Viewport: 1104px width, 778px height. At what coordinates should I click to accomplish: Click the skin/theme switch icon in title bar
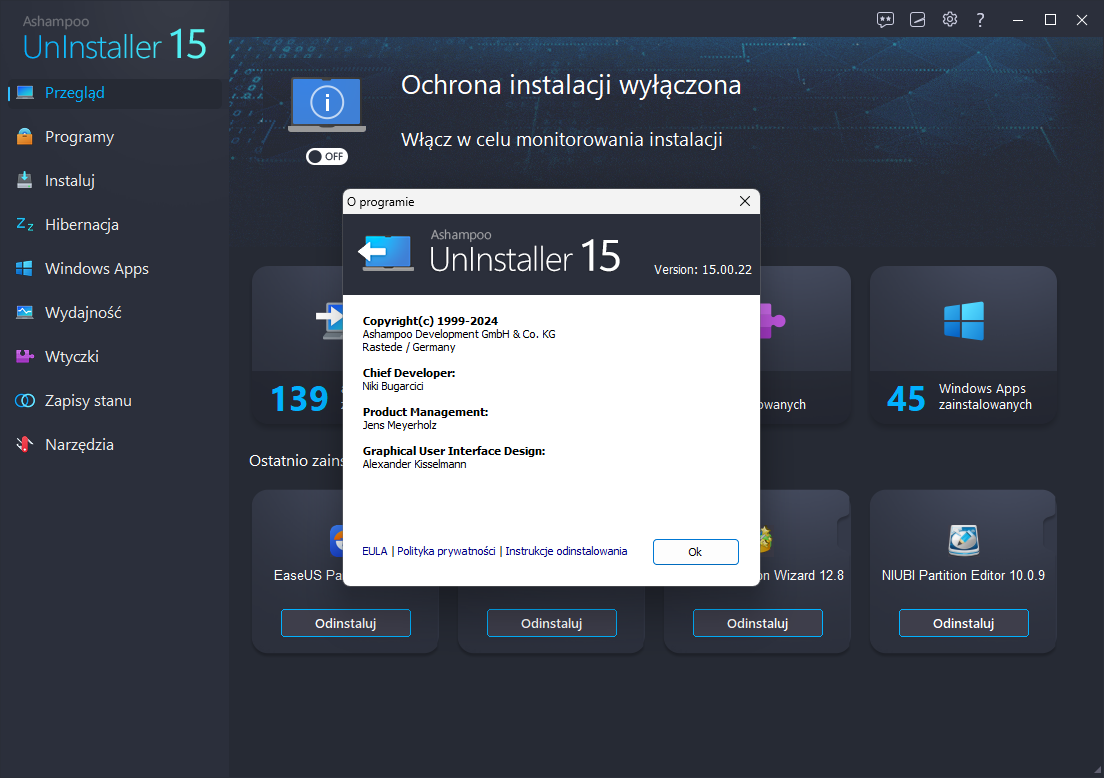(x=917, y=20)
